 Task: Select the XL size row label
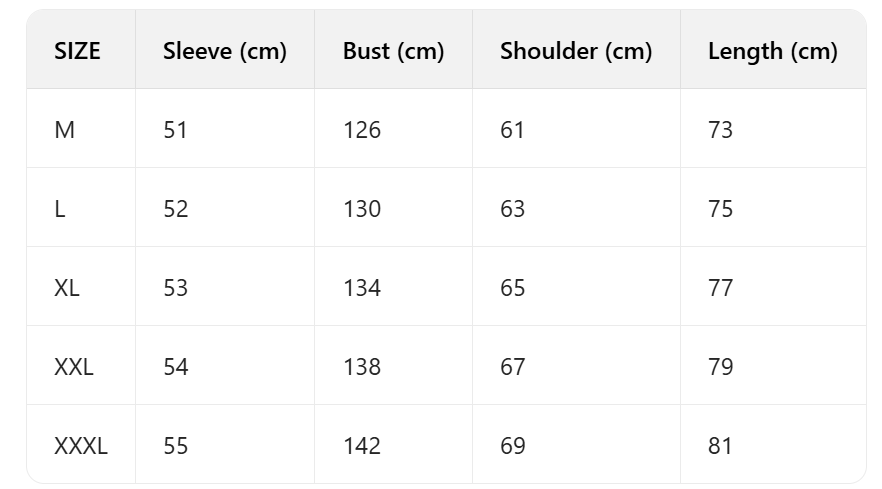click(67, 288)
